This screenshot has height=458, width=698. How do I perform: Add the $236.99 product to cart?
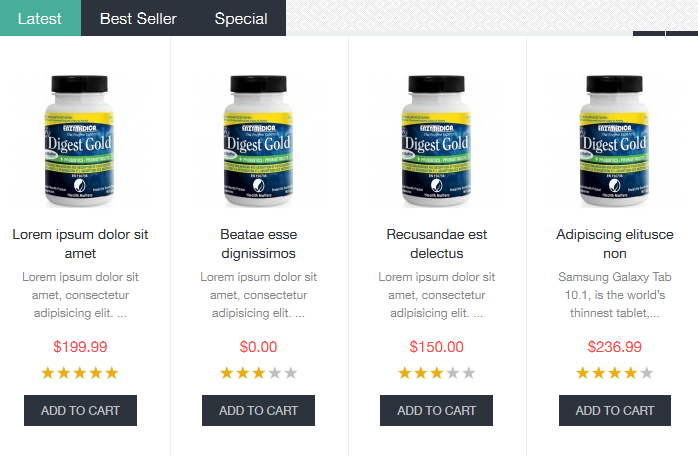(x=615, y=410)
